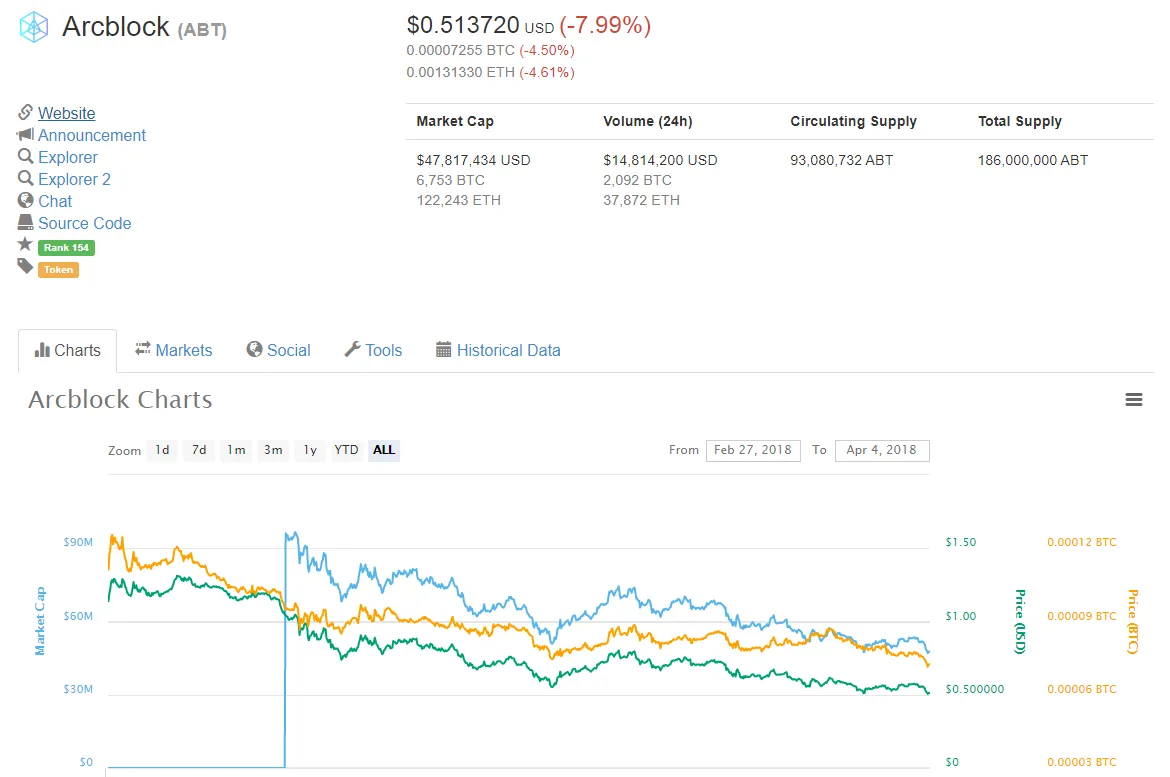Screen dimensions: 1170x777
Task: Set chart zoom to YTD
Action: point(346,450)
